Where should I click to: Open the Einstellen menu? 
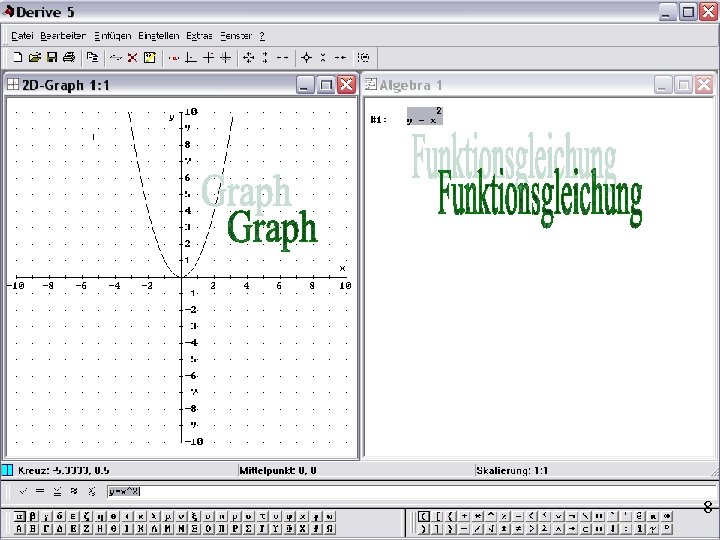click(158, 35)
